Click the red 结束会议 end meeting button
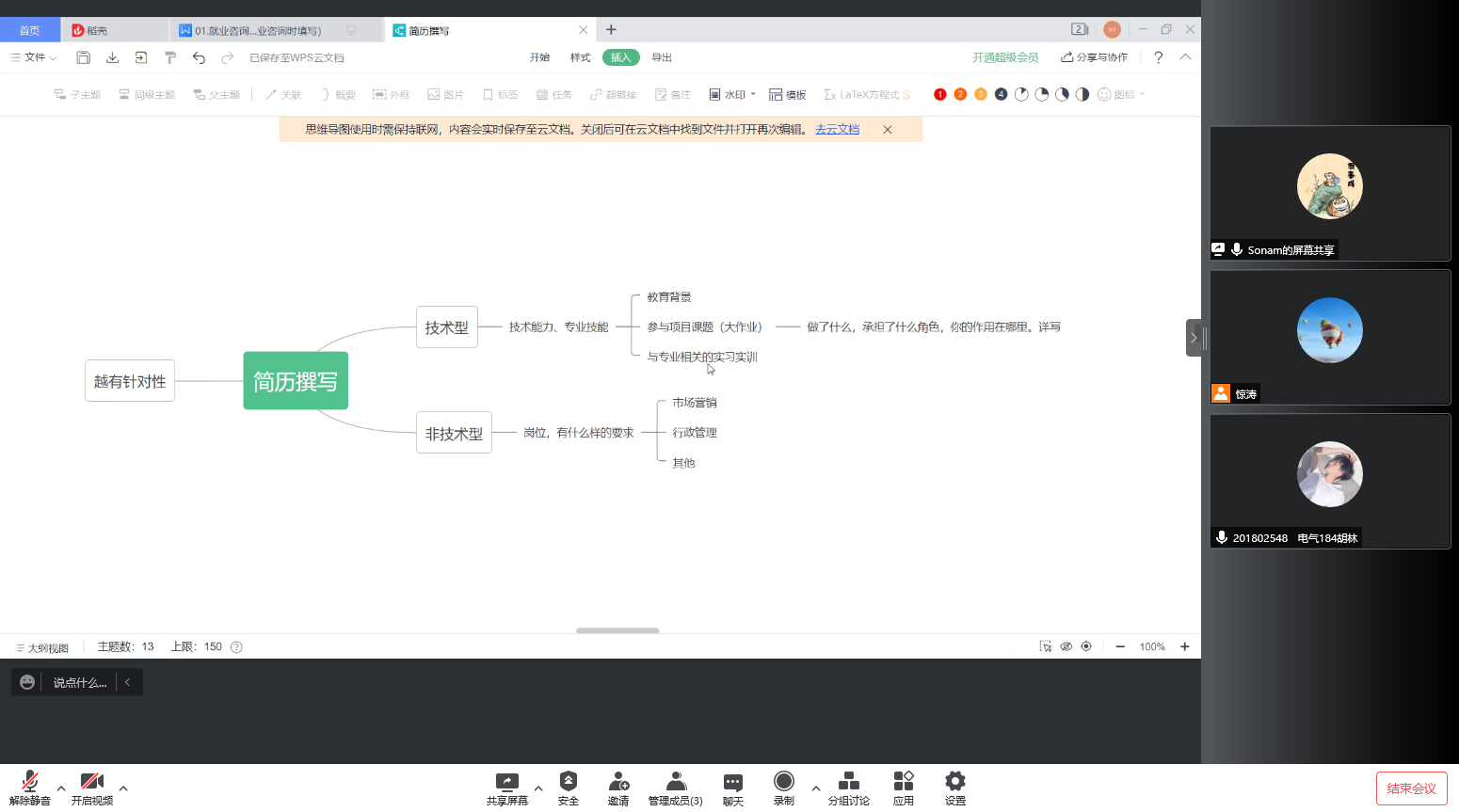This screenshot has height=812, width=1459. pos(1411,788)
